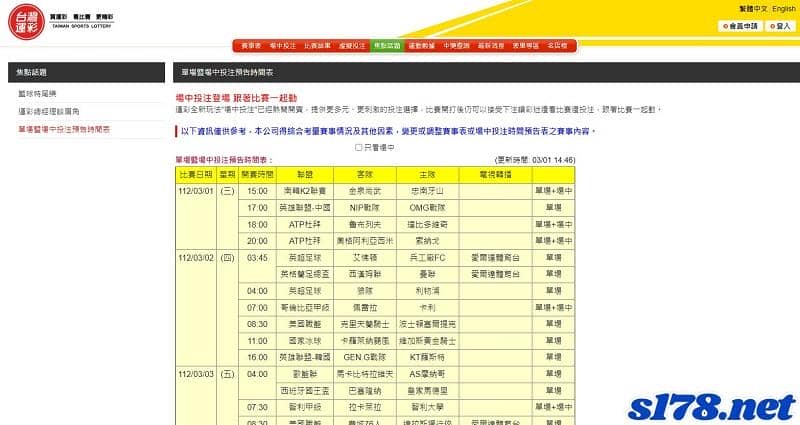Click the 智利甲級 league cell
The width and height of the screenshot is (800, 425).
pos(305,407)
